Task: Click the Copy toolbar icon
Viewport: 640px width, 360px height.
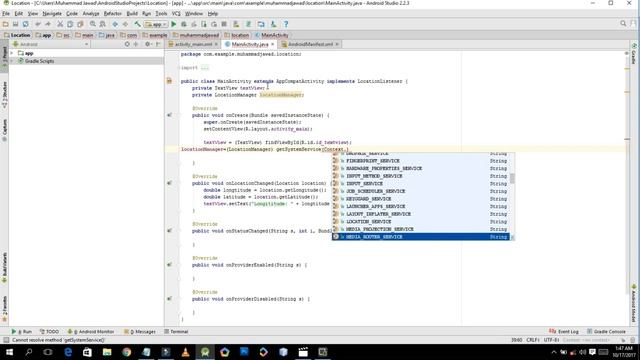Action: pos(70,24)
